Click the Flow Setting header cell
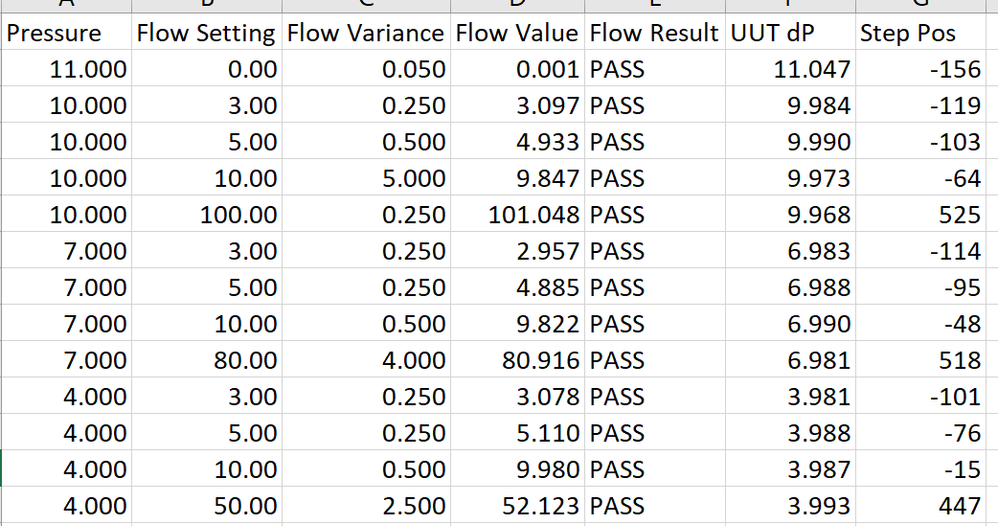The width and height of the screenshot is (998, 526). click(205, 33)
